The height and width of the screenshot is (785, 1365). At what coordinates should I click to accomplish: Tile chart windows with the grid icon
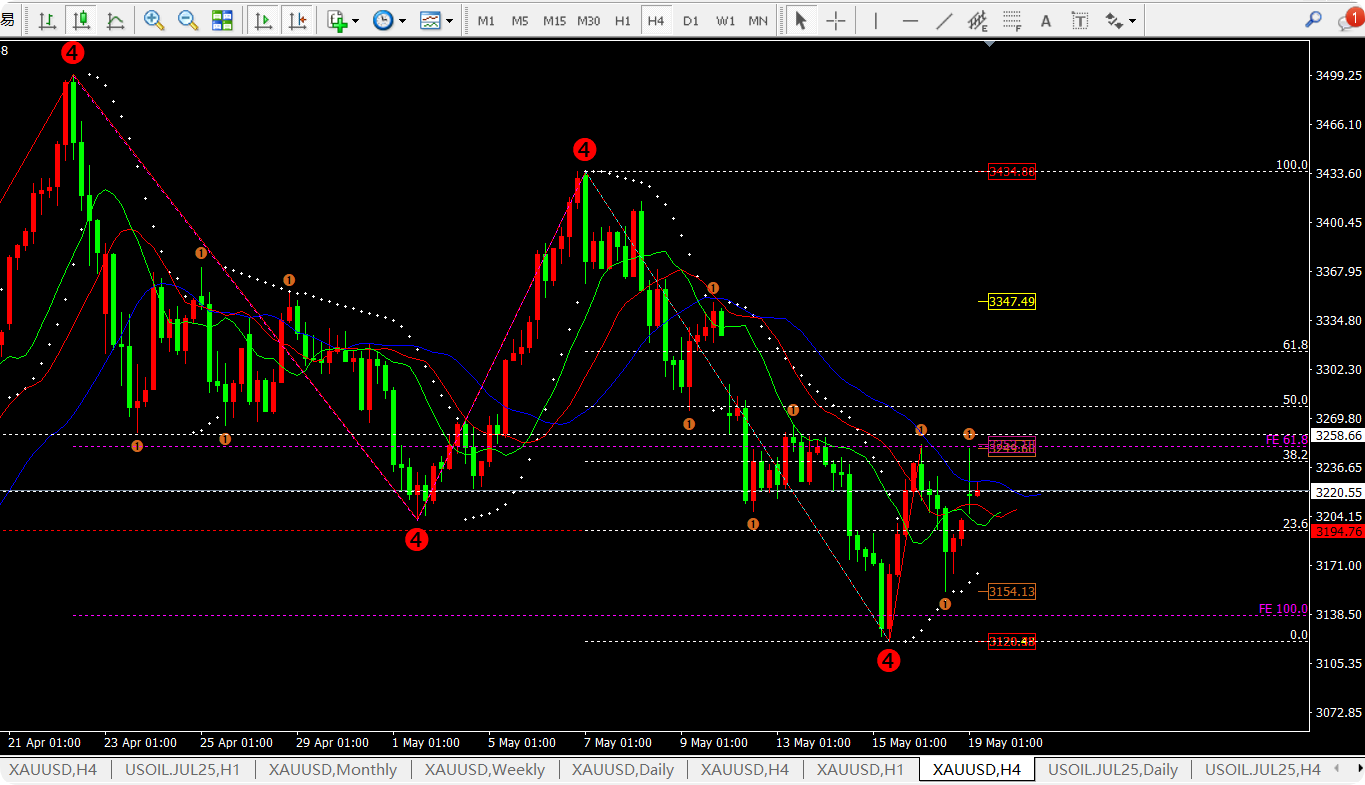click(222, 20)
